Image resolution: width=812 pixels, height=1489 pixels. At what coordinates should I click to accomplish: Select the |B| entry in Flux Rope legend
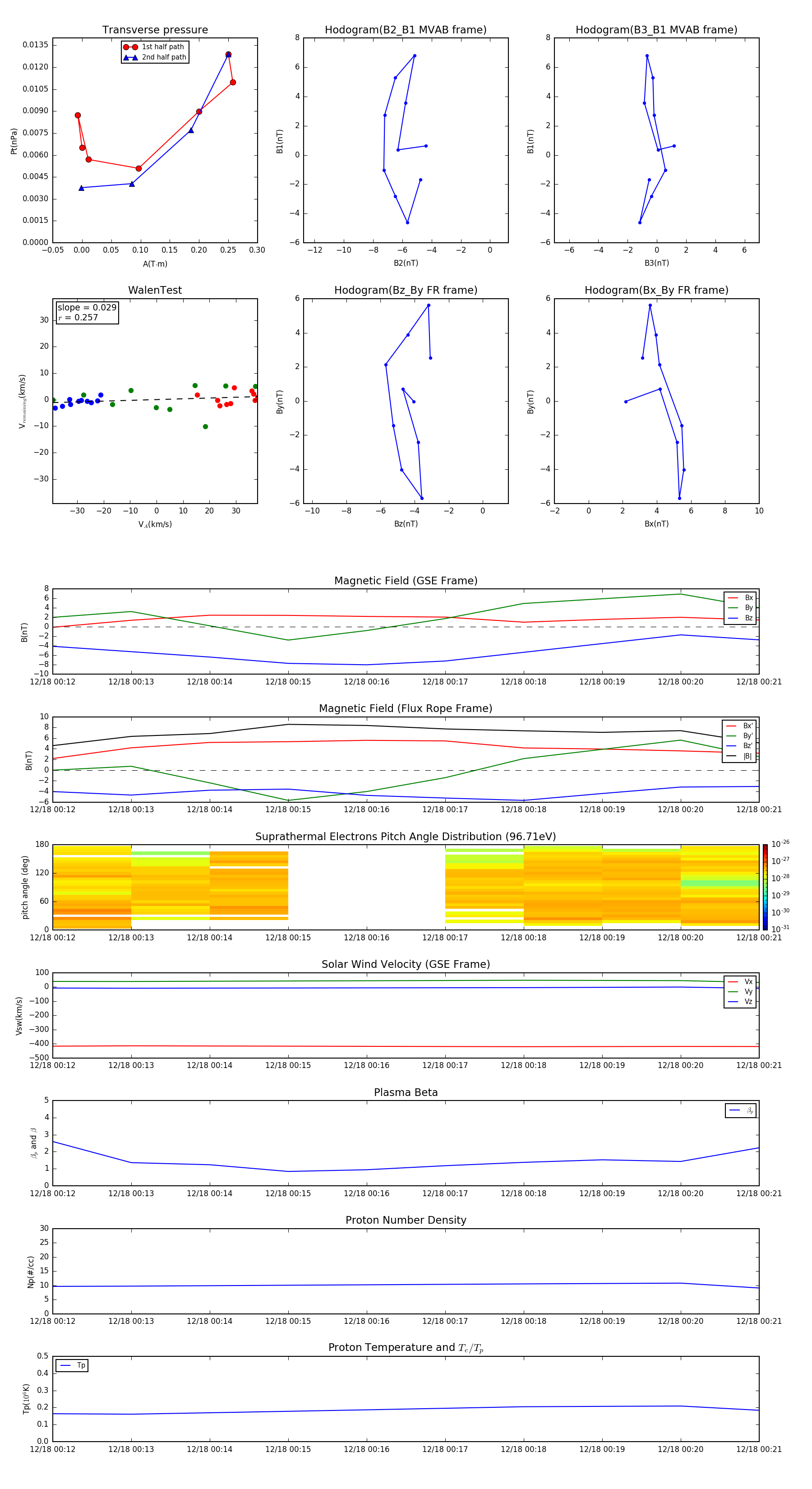coord(739,756)
